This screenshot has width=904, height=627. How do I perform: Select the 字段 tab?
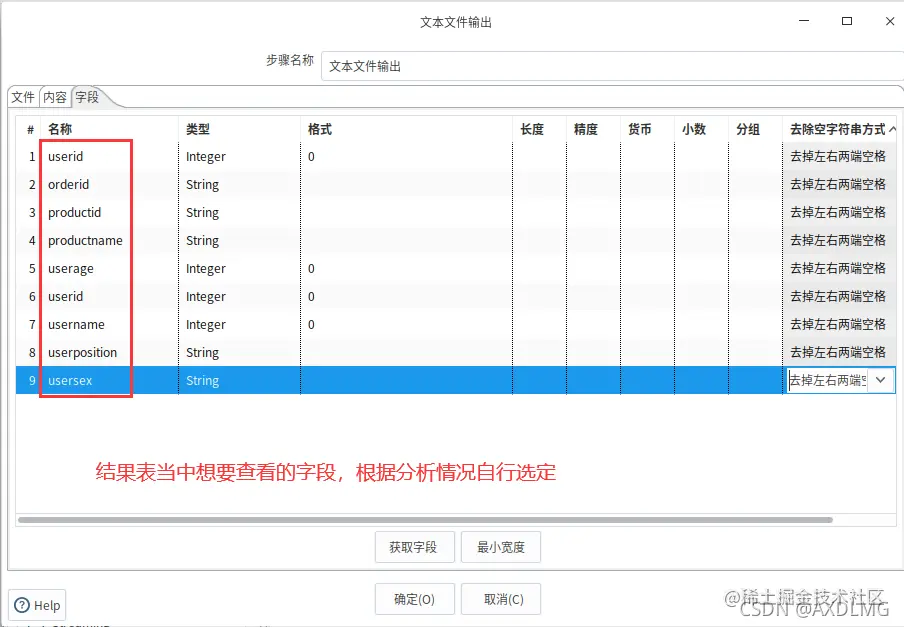(88, 96)
